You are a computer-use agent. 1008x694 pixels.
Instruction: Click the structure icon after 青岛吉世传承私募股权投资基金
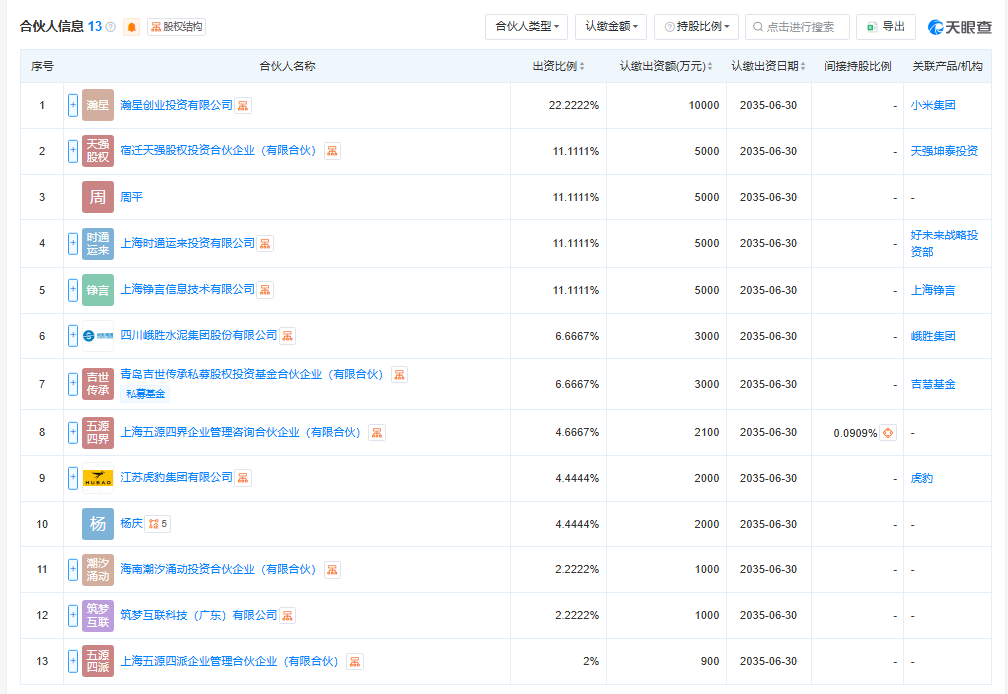pos(399,375)
